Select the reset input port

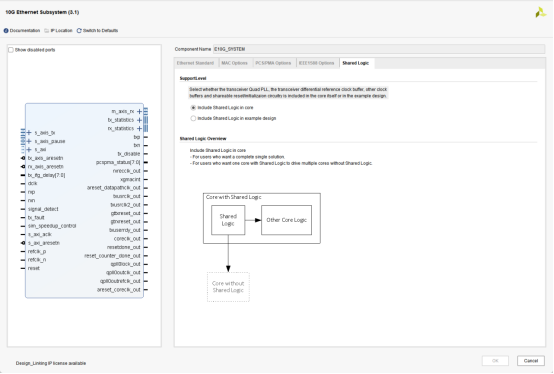[34, 268]
